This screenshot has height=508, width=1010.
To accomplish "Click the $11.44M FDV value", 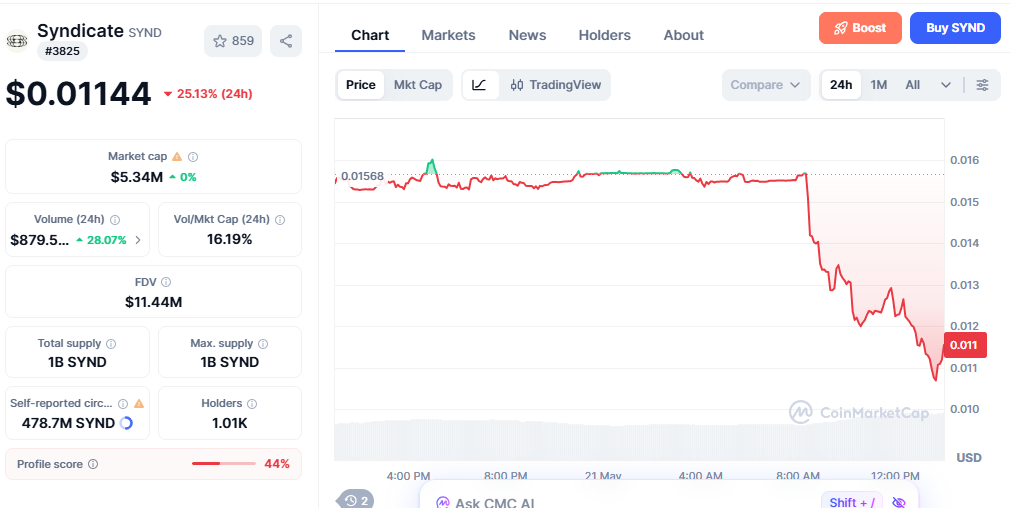I will pyautogui.click(x=153, y=301).
